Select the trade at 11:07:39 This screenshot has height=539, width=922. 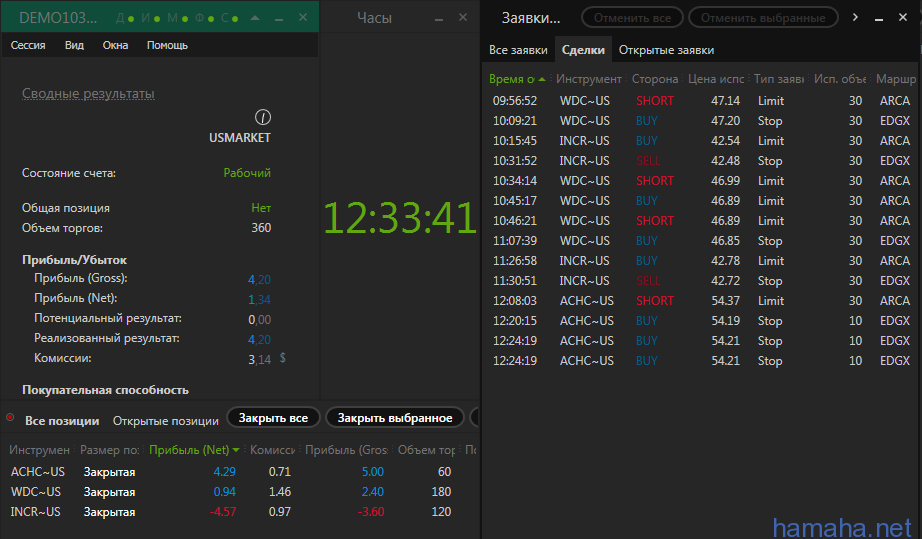click(701, 240)
